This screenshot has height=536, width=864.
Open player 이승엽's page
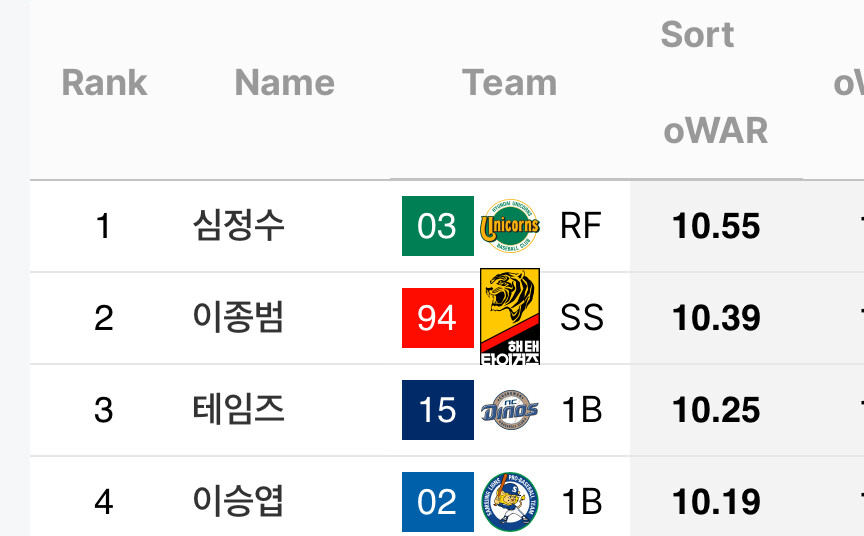(x=238, y=501)
